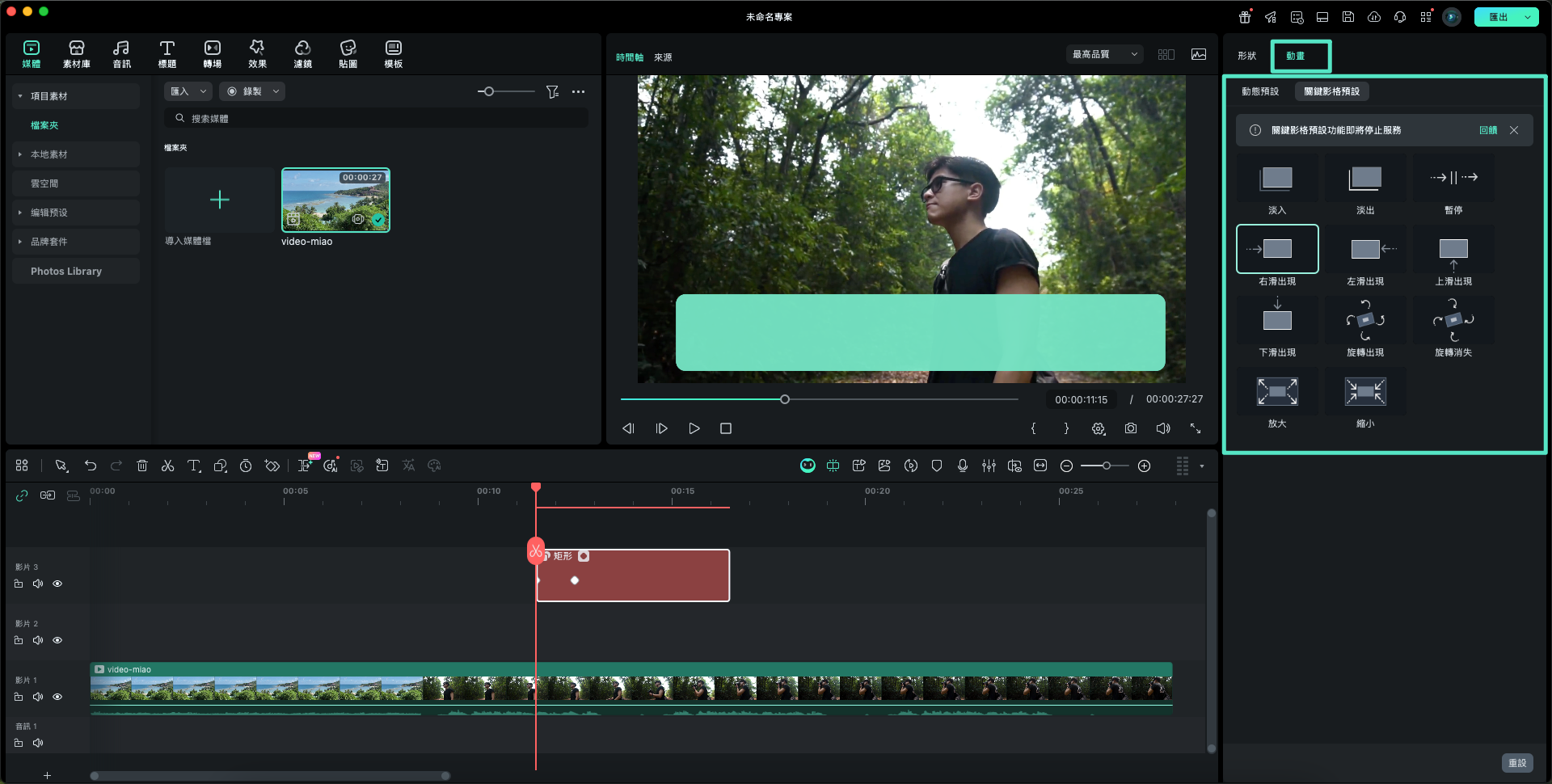This screenshot has width=1552, height=784.
Task: Hide the 影片 3 track
Action: click(x=57, y=584)
